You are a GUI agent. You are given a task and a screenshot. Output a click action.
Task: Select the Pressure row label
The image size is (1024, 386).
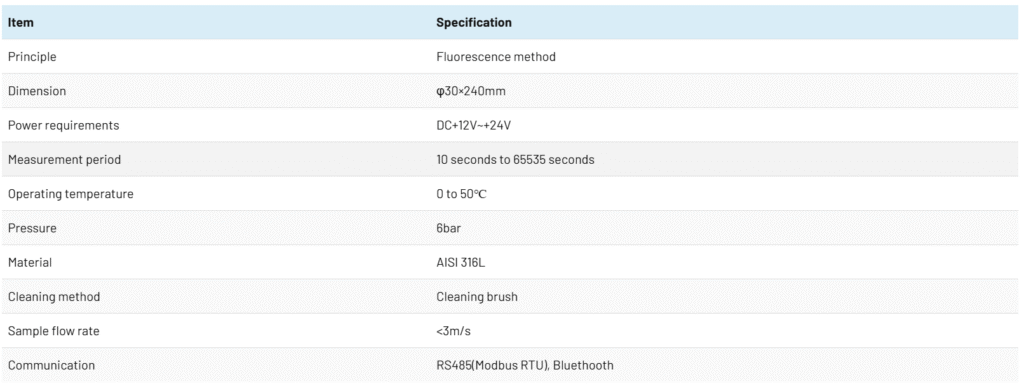[x=32, y=229]
